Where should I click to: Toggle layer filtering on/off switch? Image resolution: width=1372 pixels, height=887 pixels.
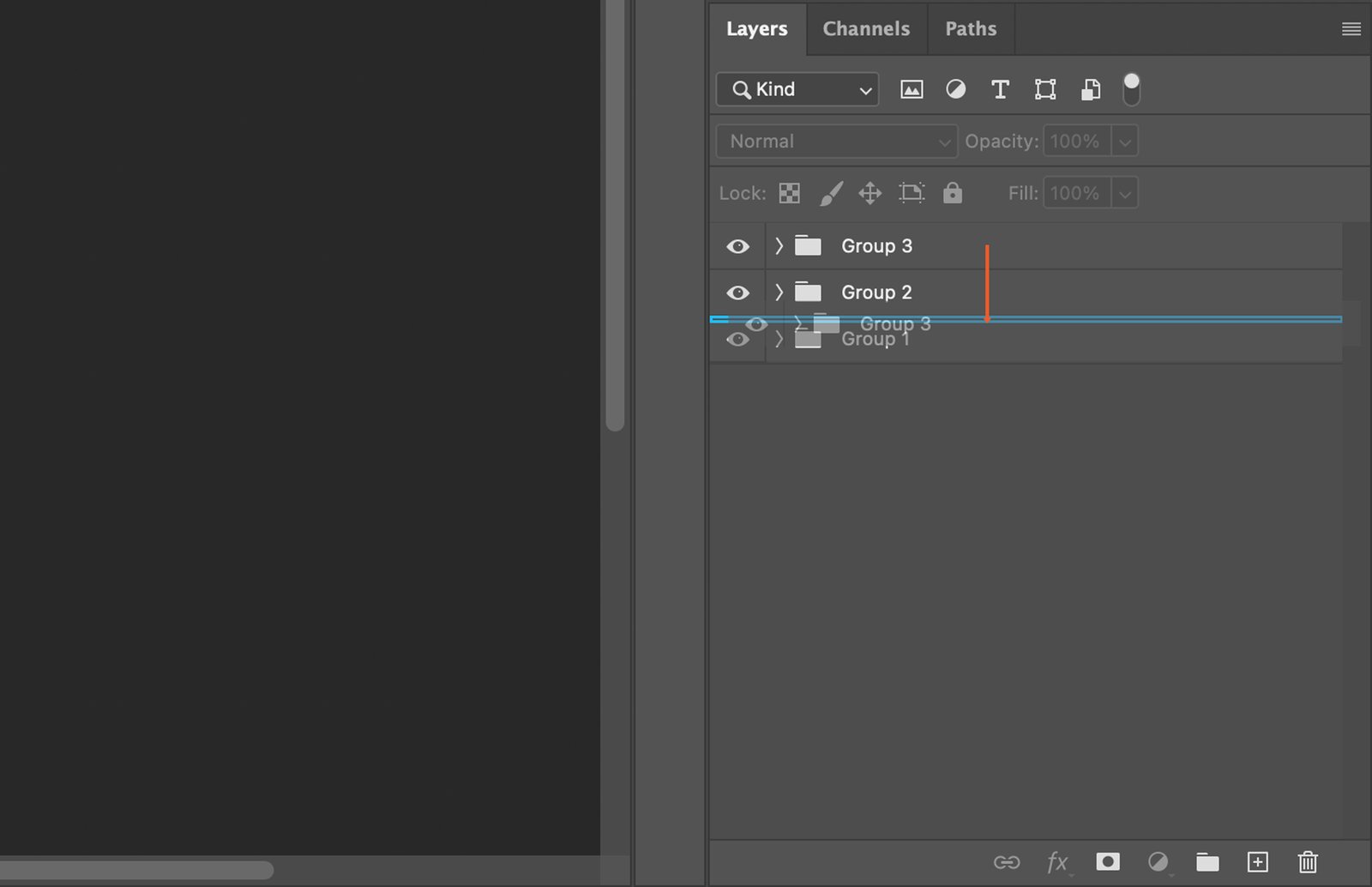(x=1131, y=89)
